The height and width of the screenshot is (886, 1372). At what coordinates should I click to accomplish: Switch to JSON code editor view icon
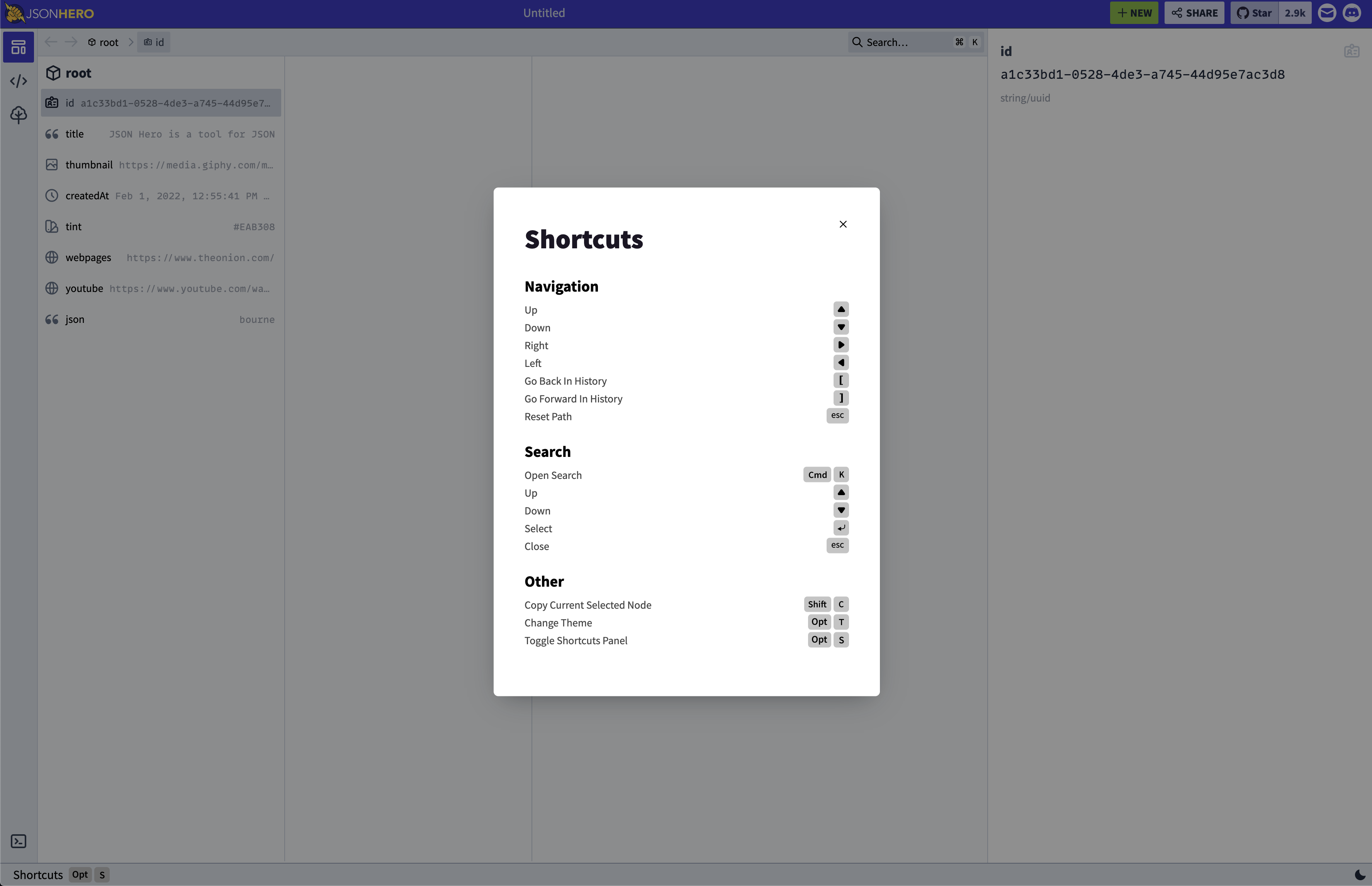point(19,81)
